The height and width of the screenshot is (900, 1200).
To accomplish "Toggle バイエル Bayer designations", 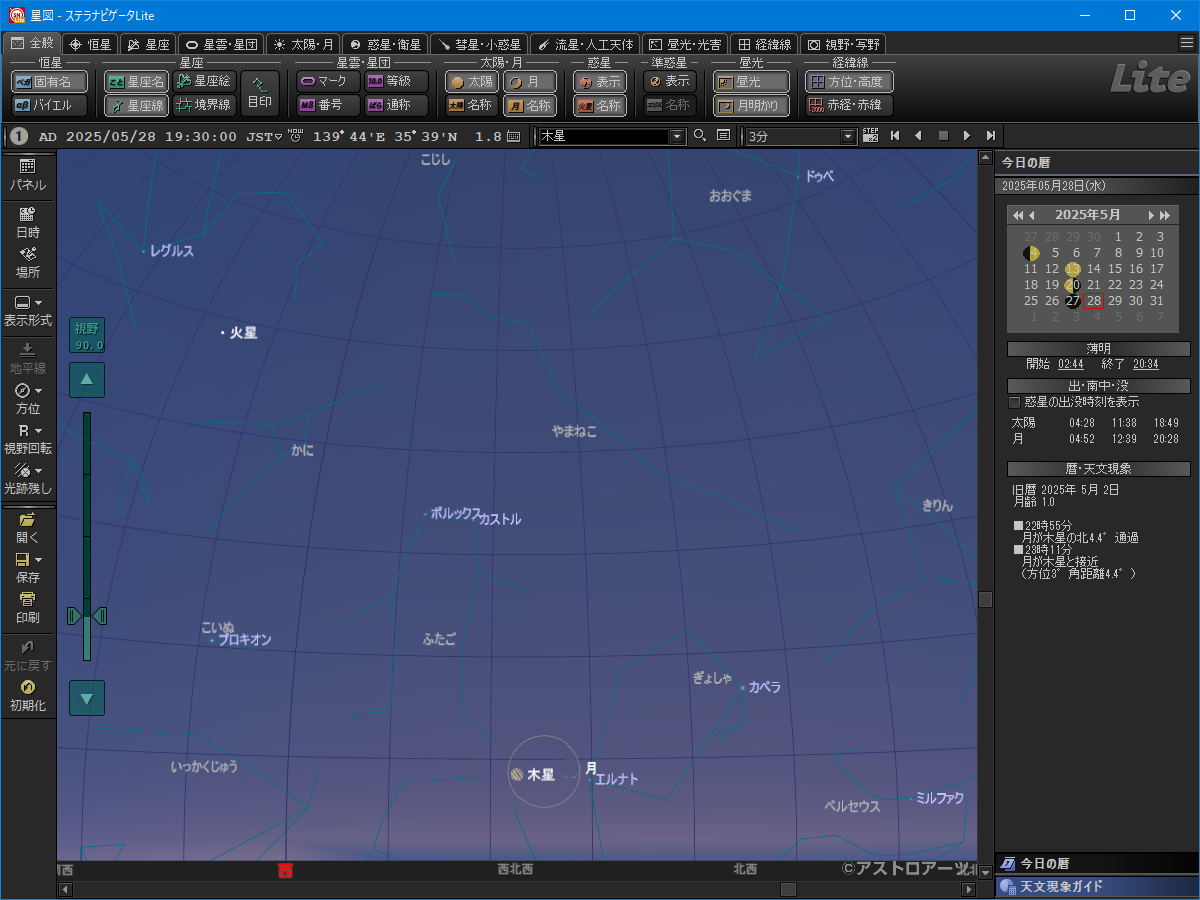I will click(x=49, y=105).
